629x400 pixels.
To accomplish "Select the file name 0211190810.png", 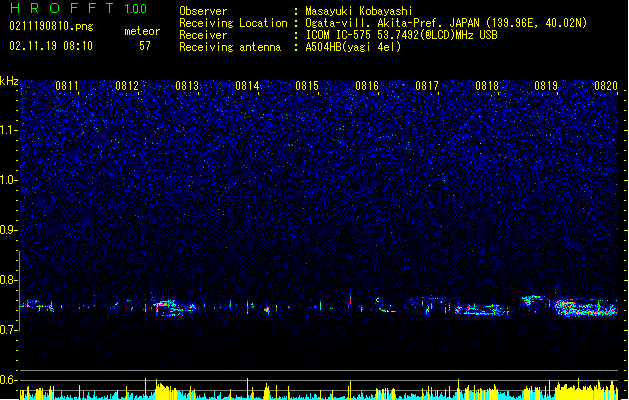I will (x=51, y=26).
